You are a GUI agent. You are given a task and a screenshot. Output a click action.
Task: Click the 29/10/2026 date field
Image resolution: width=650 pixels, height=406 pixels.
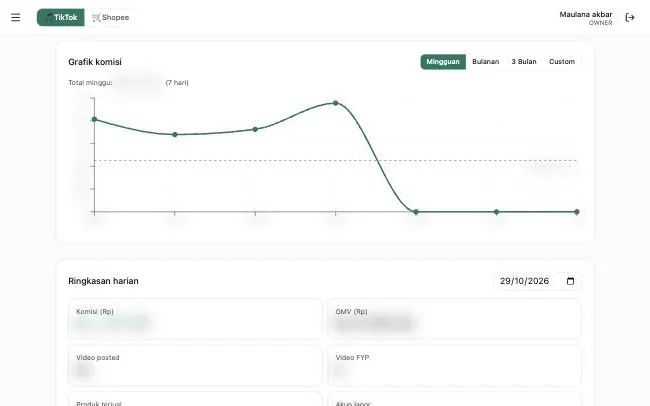click(538, 281)
